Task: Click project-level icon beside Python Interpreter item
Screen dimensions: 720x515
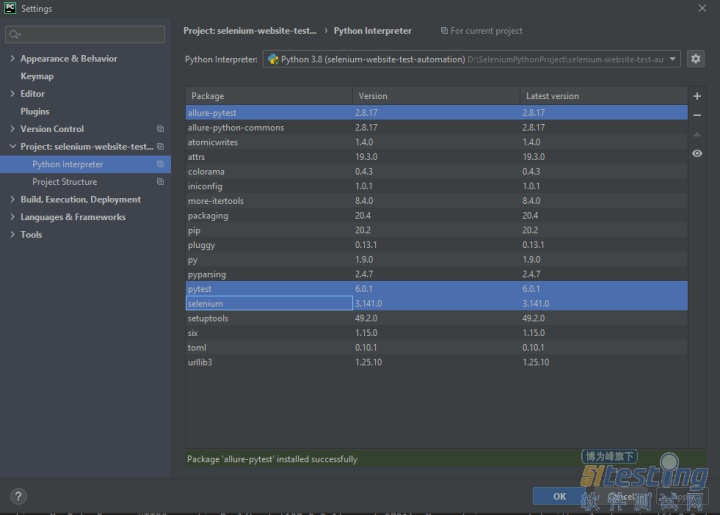Action: click(x=160, y=164)
